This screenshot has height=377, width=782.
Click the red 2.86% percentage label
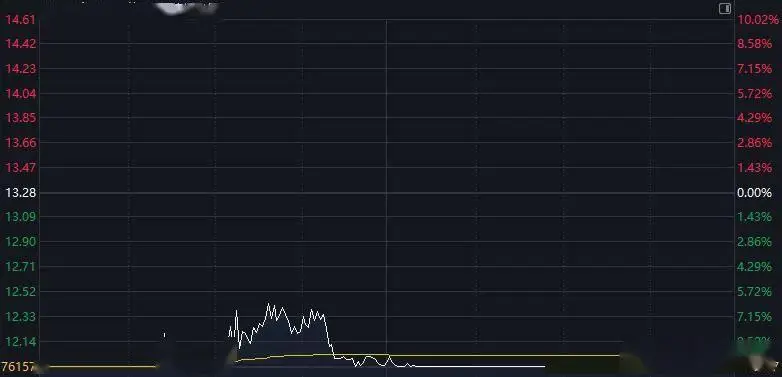(755, 143)
